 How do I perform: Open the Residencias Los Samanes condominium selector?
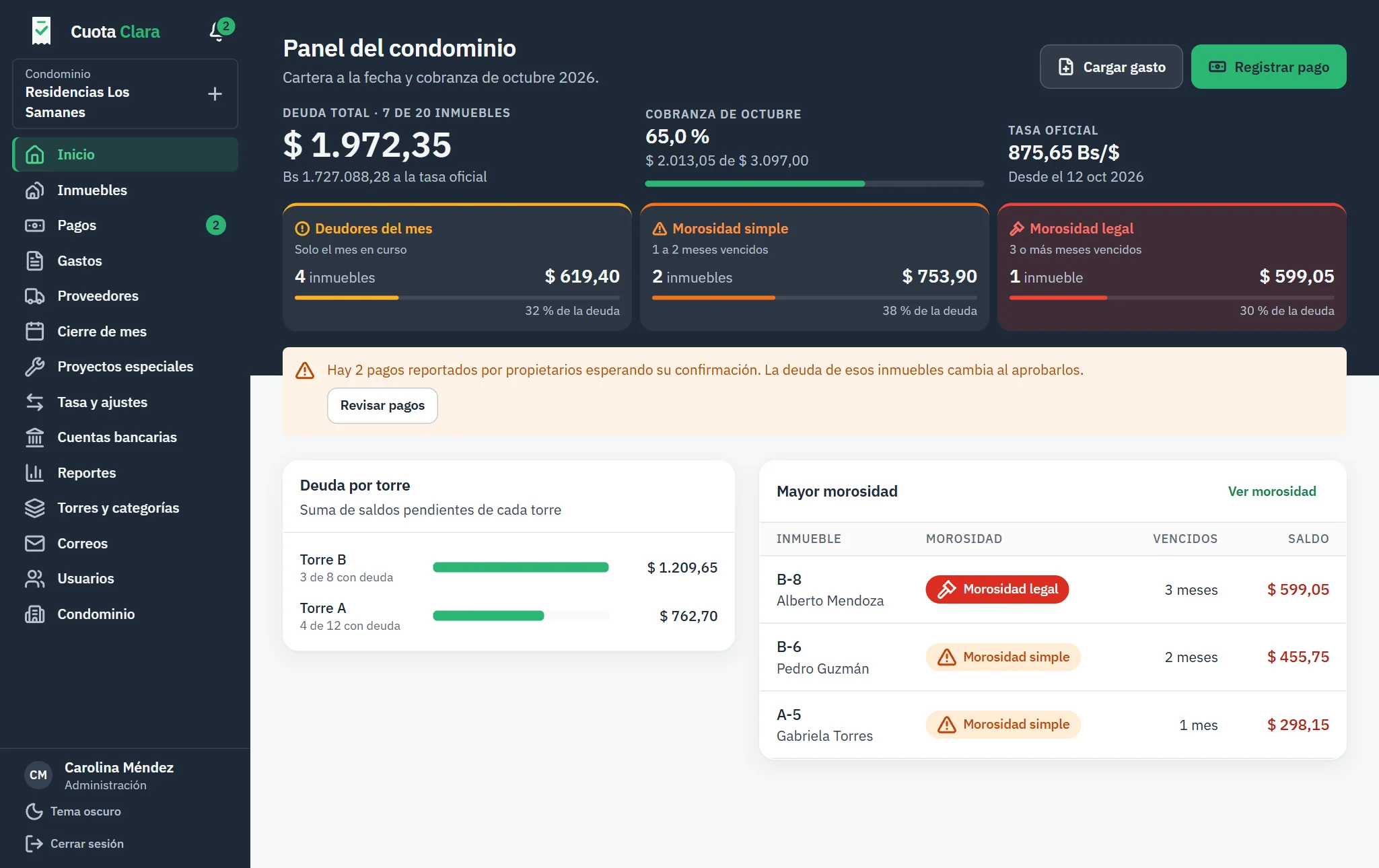(125, 94)
